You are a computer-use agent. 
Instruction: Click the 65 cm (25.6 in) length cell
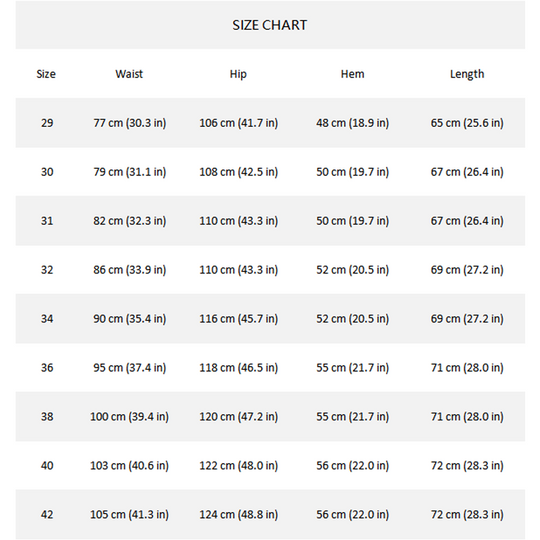pyautogui.click(x=467, y=123)
